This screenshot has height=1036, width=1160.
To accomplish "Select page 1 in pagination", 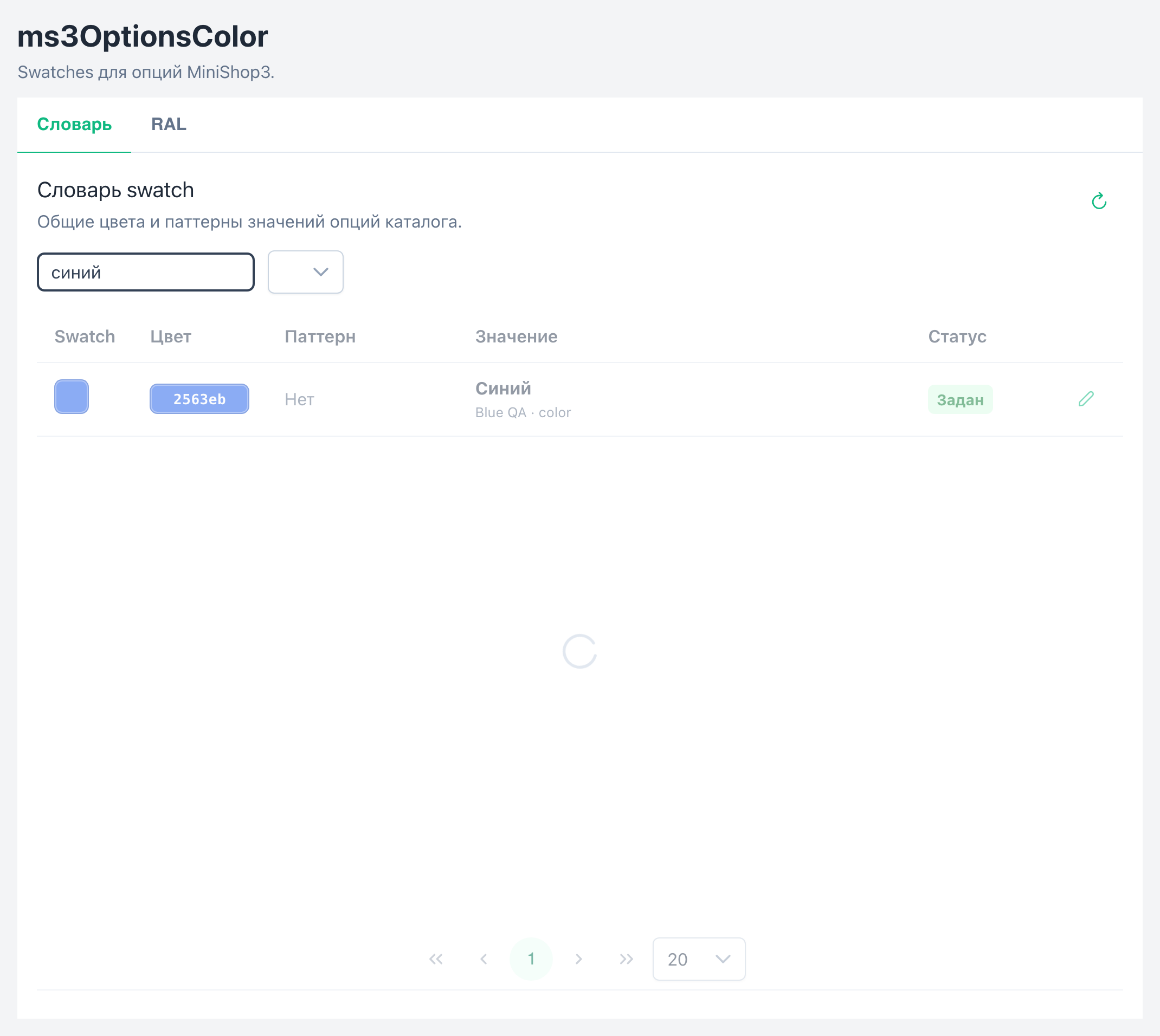I will tap(531, 959).
